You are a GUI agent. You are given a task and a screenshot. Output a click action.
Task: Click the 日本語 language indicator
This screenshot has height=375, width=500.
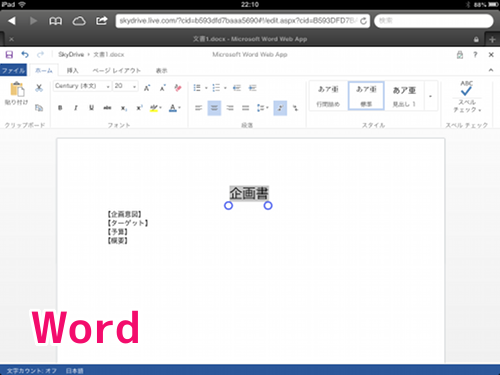(x=74, y=370)
